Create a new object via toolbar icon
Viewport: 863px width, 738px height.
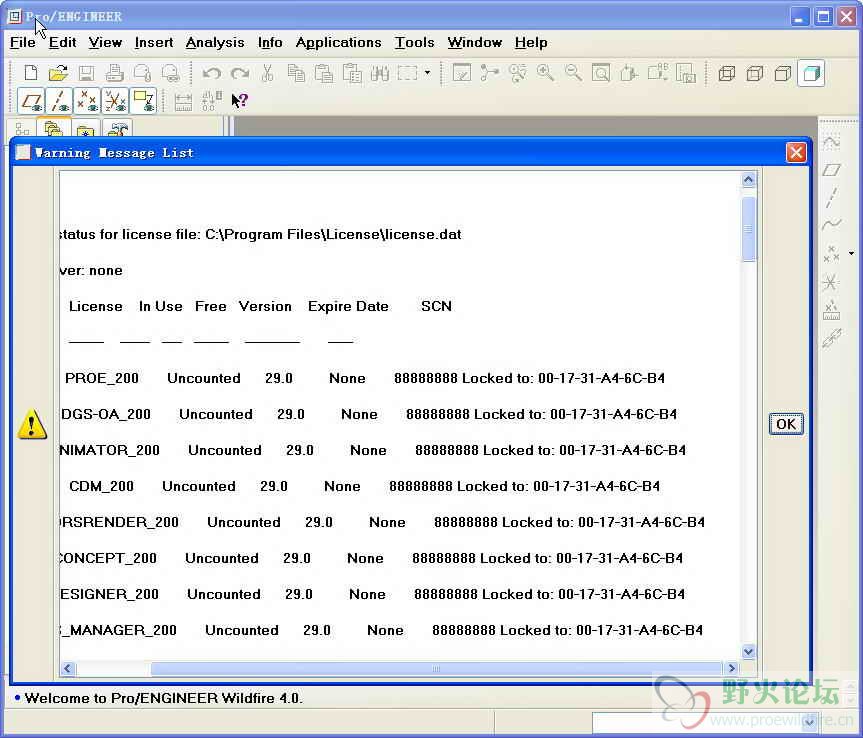pos(30,73)
